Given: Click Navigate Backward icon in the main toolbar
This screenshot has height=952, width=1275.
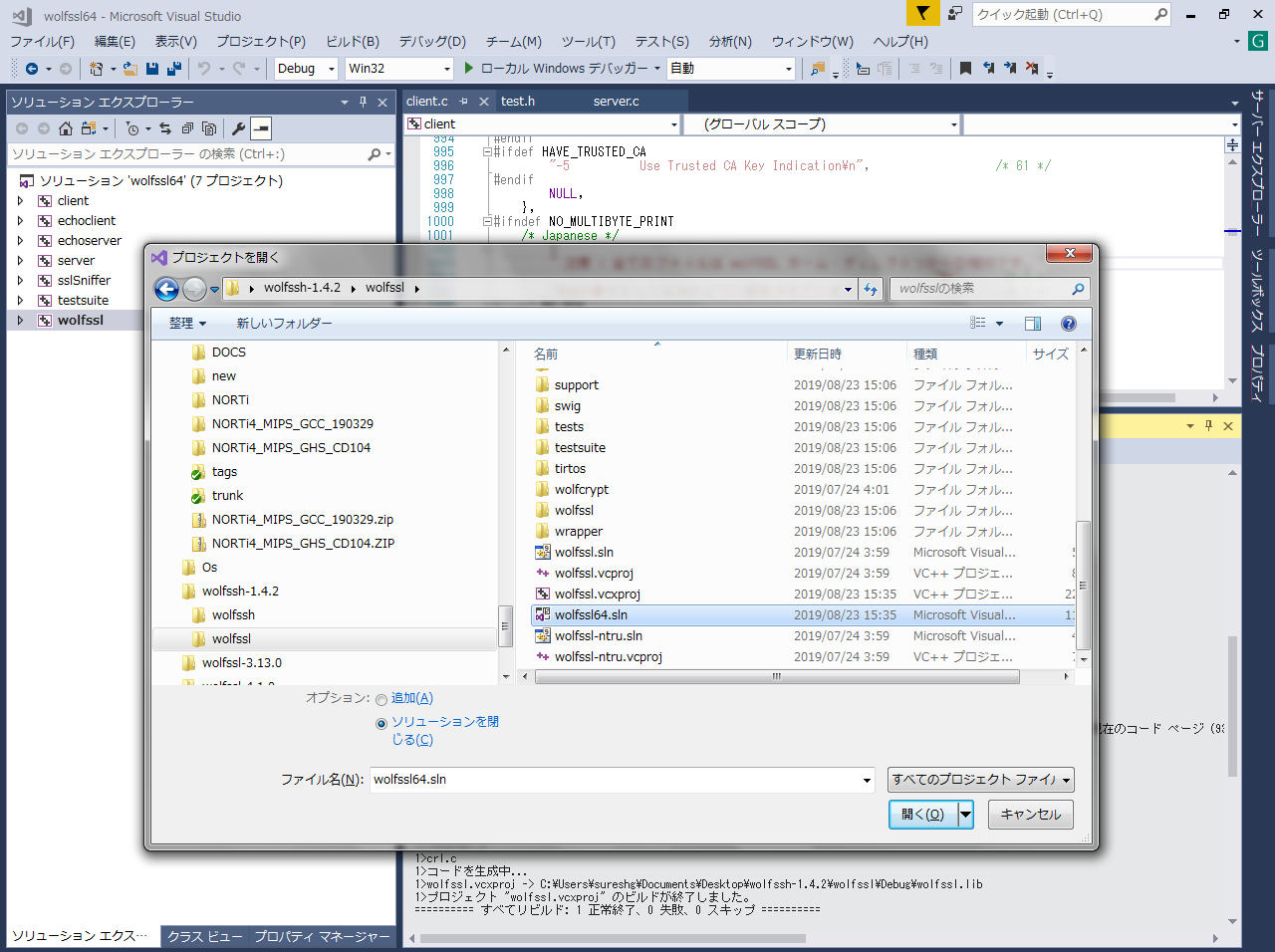Looking at the screenshot, I should pyautogui.click(x=32, y=69).
